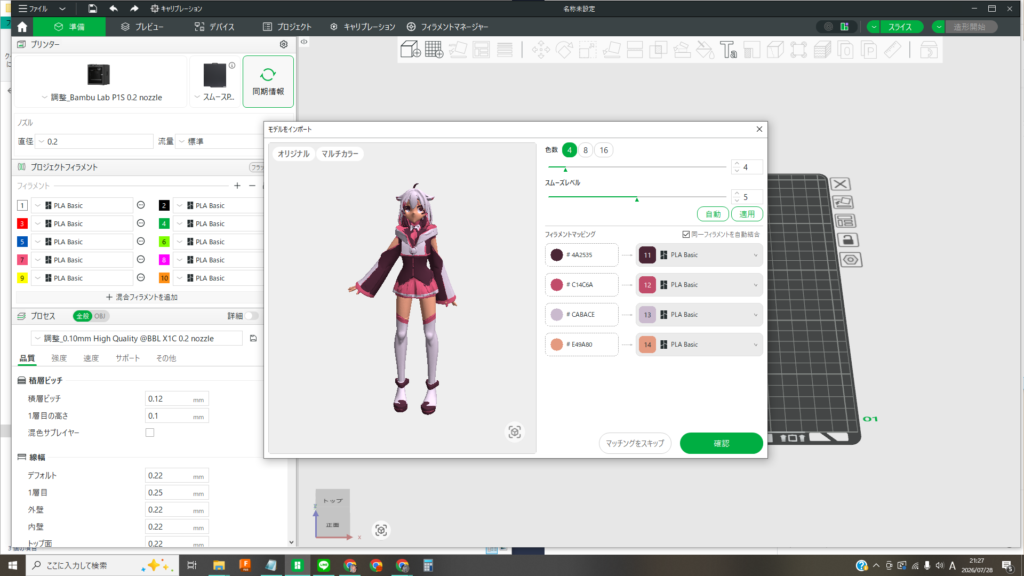Click the #C14C6A color swatch
Image resolution: width=1024 pixels, height=576 pixels.
556,285
